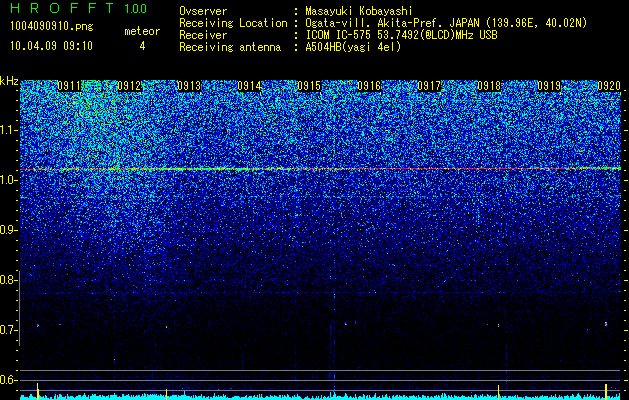Click the 0912 time marker
Image resolution: width=629 pixels, height=400 pixels.
(x=129, y=86)
